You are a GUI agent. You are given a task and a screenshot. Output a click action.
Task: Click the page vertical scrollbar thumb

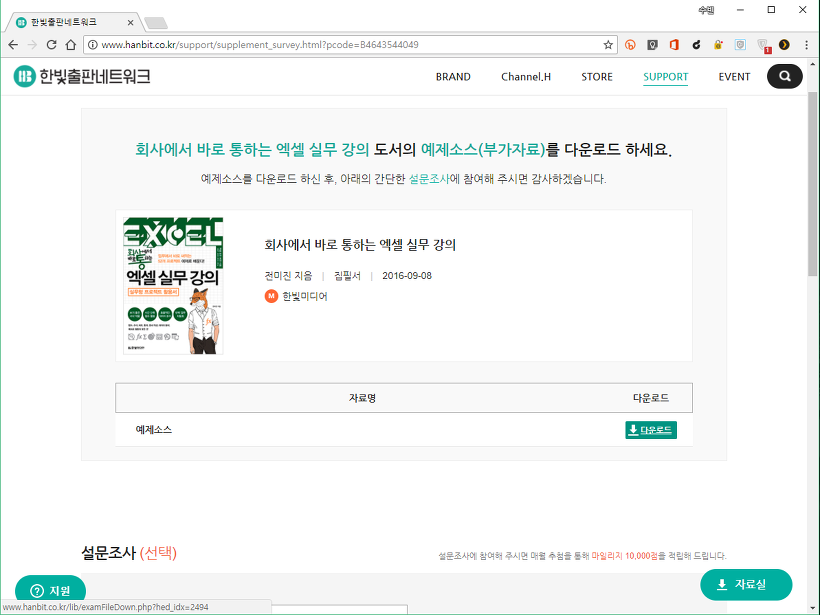pyautogui.click(x=812, y=183)
